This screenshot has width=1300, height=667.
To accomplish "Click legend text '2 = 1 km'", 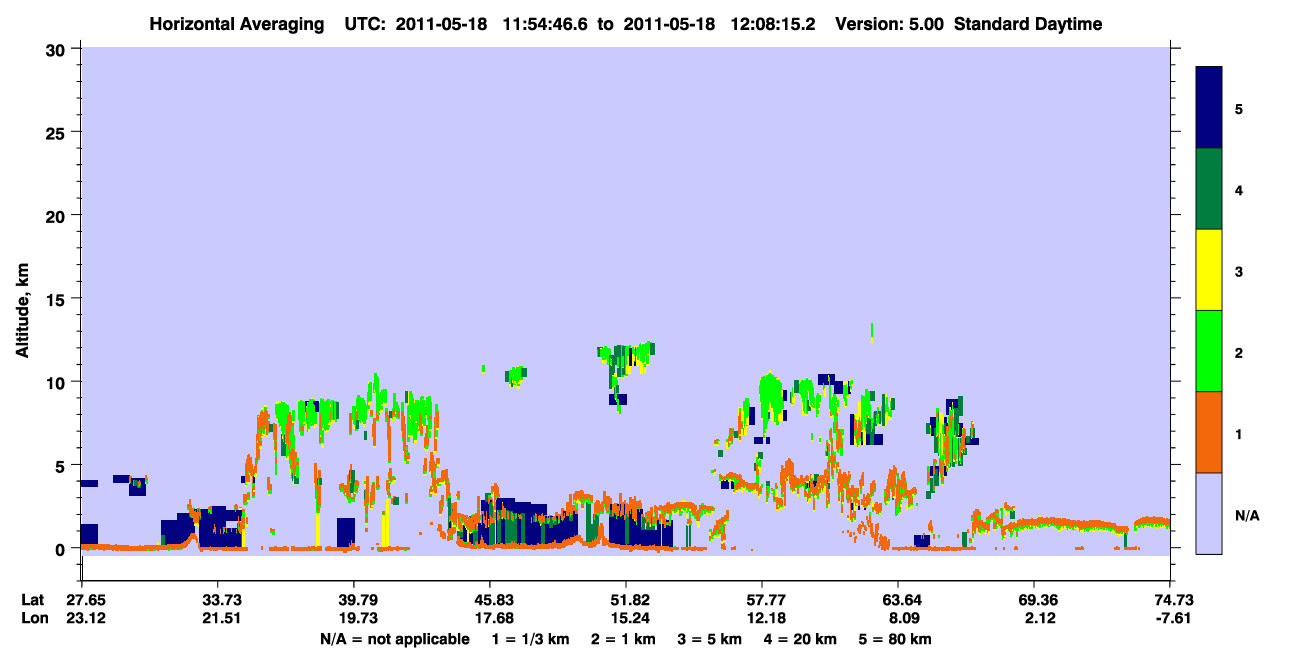I will click(x=626, y=639).
